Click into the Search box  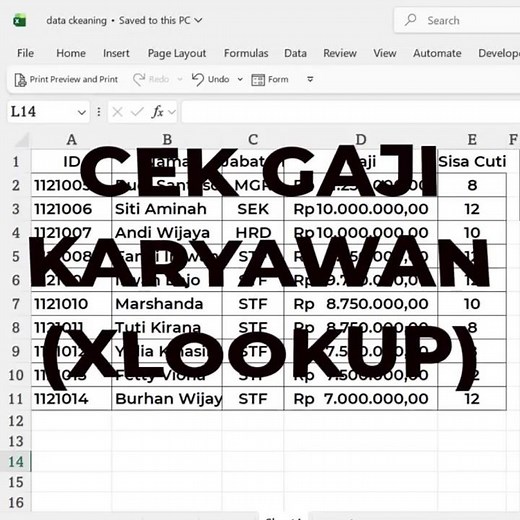(x=457, y=20)
